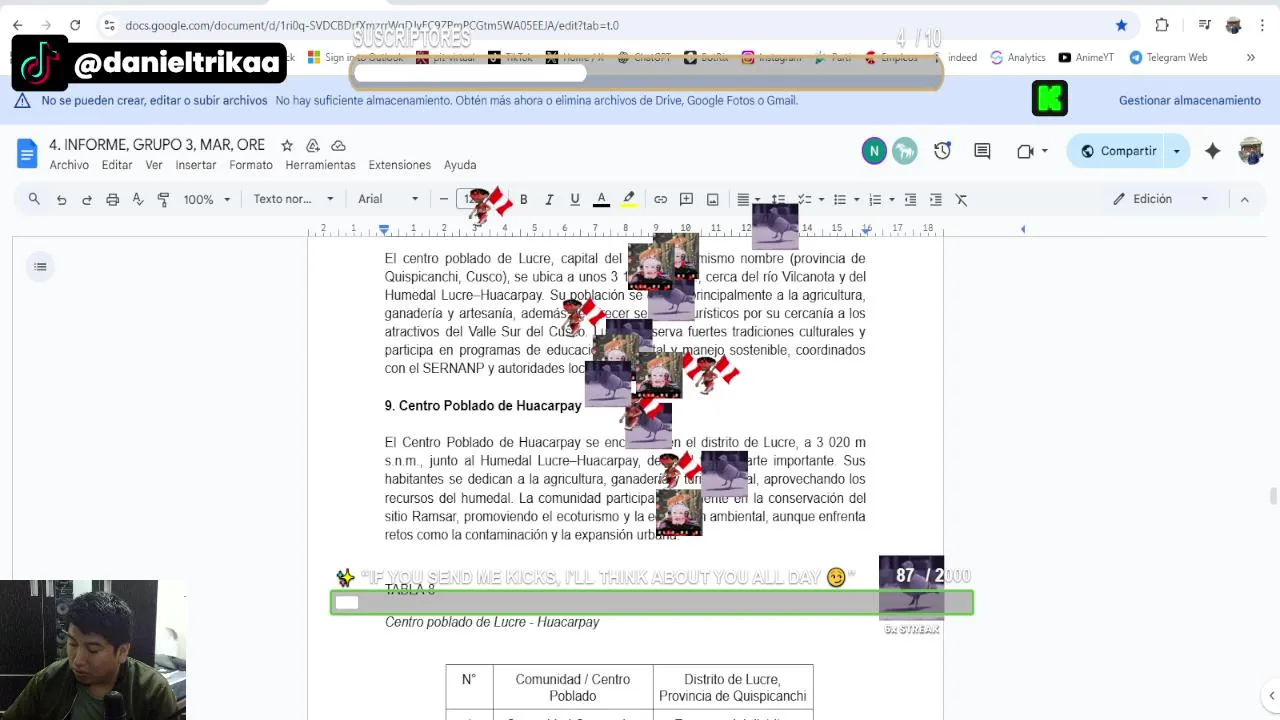Image resolution: width=1280 pixels, height=720 pixels.
Task: Apply a bulleted list
Action: pyautogui.click(x=840, y=199)
